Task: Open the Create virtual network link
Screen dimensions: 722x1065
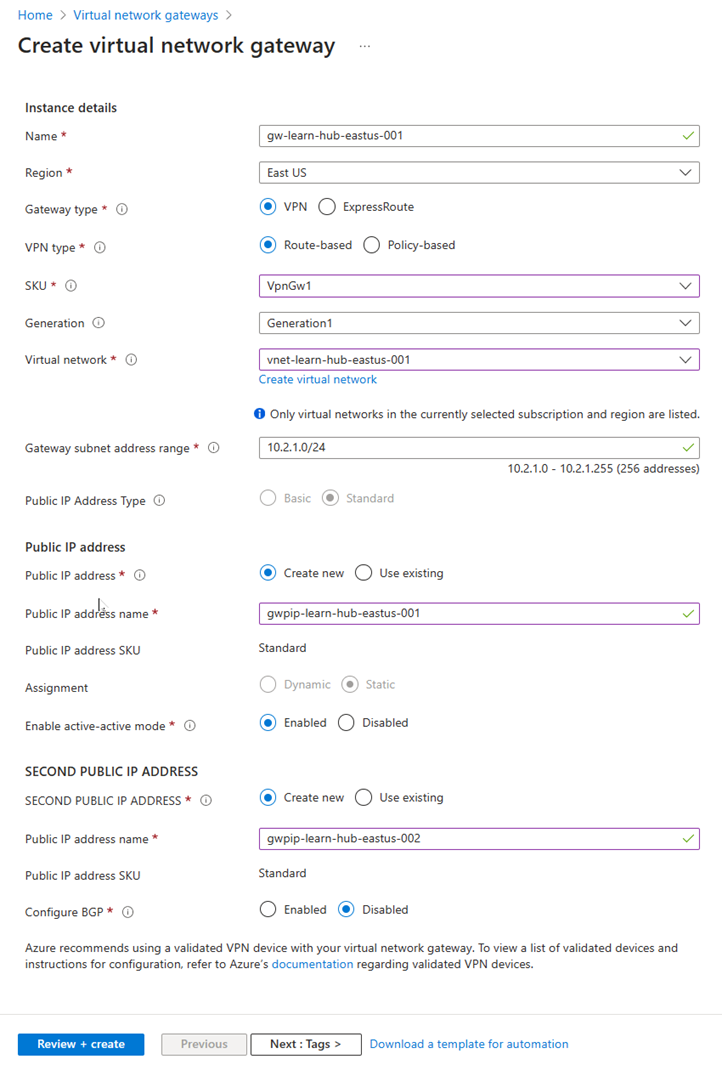Action: pos(318,379)
